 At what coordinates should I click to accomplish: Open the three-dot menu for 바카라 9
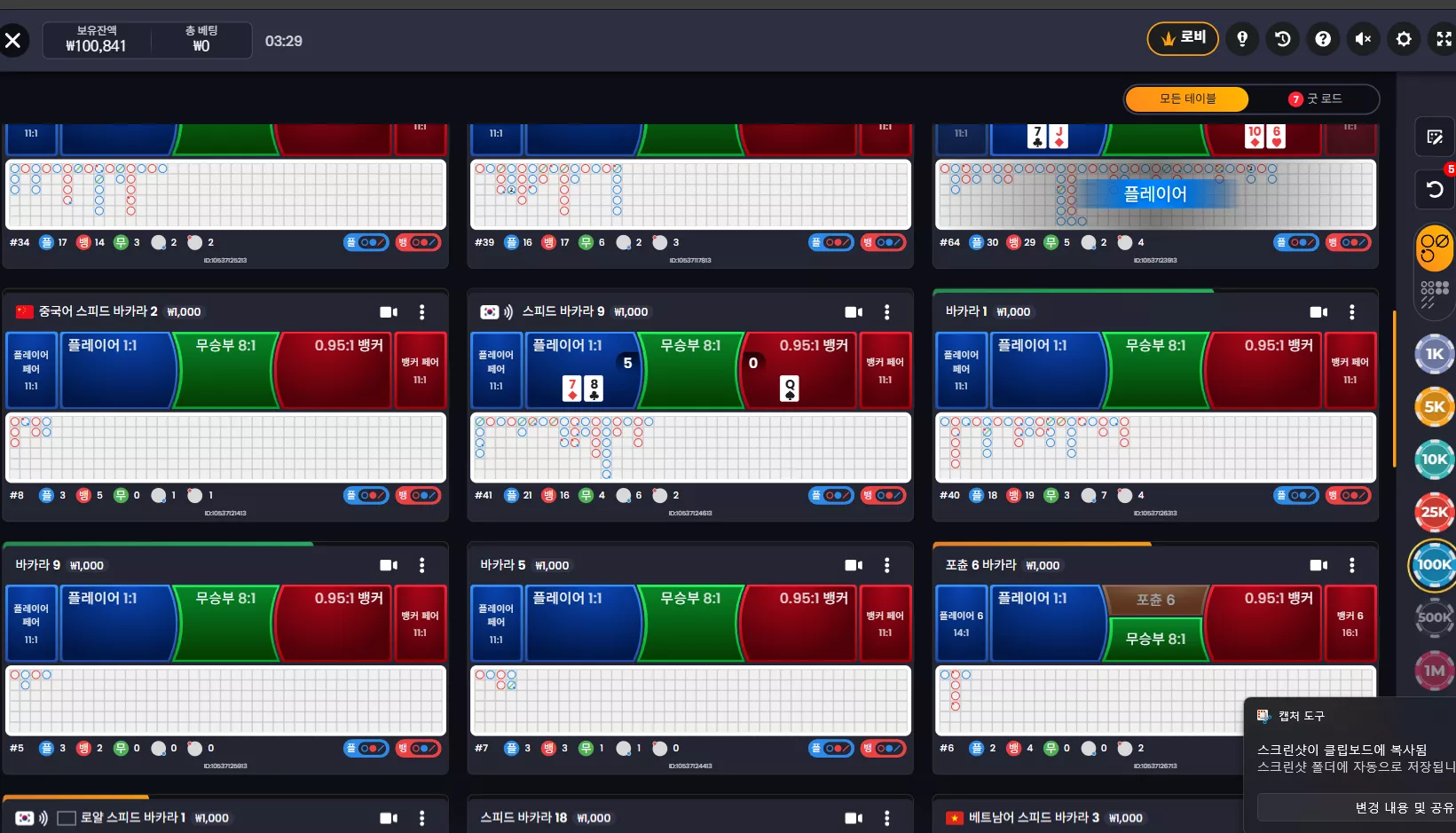[x=422, y=565]
